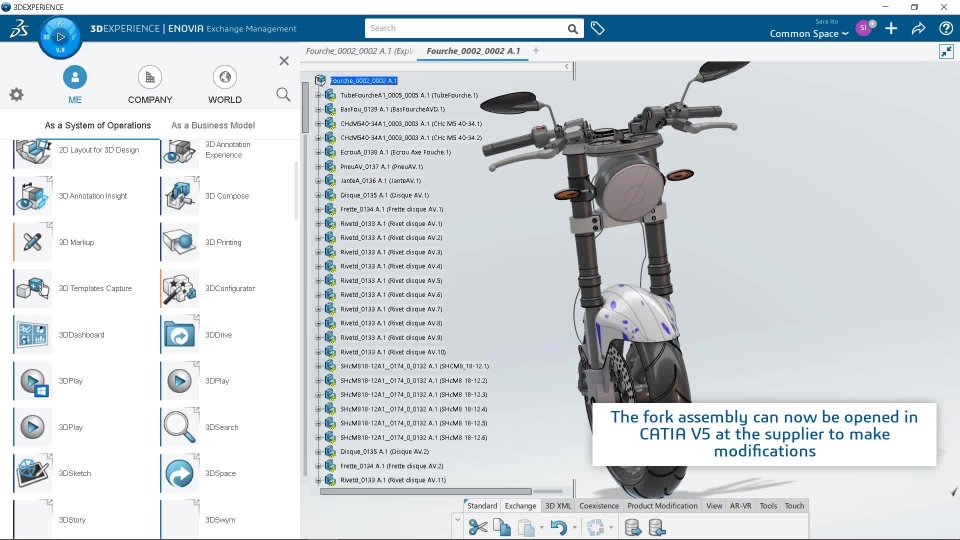Open first Fourche_0002_0002 A.1 (Explo tab

point(360,51)
